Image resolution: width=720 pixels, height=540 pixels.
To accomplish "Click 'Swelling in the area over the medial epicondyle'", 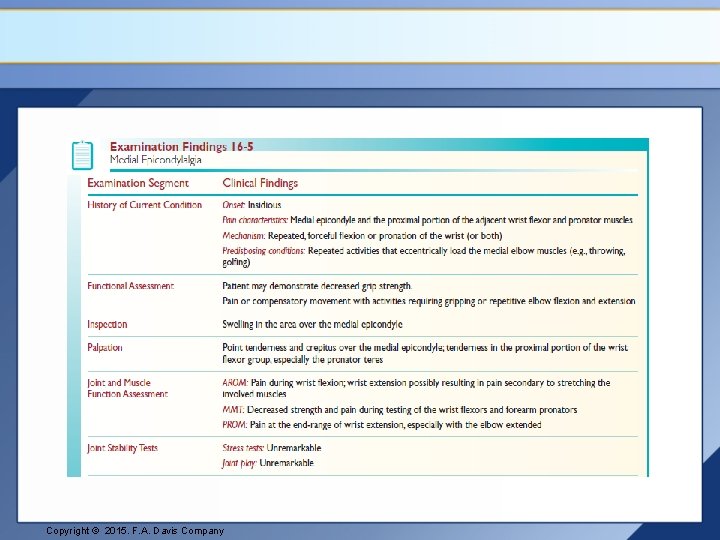I will click(312, 324).
